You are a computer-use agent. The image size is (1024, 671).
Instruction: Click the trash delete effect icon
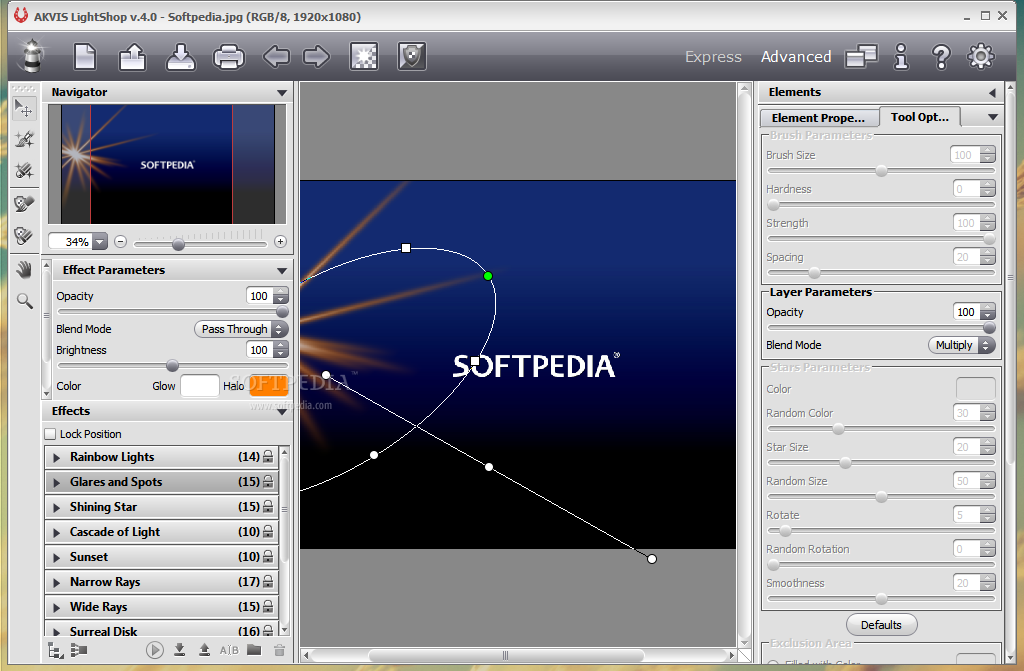point(280,650)
